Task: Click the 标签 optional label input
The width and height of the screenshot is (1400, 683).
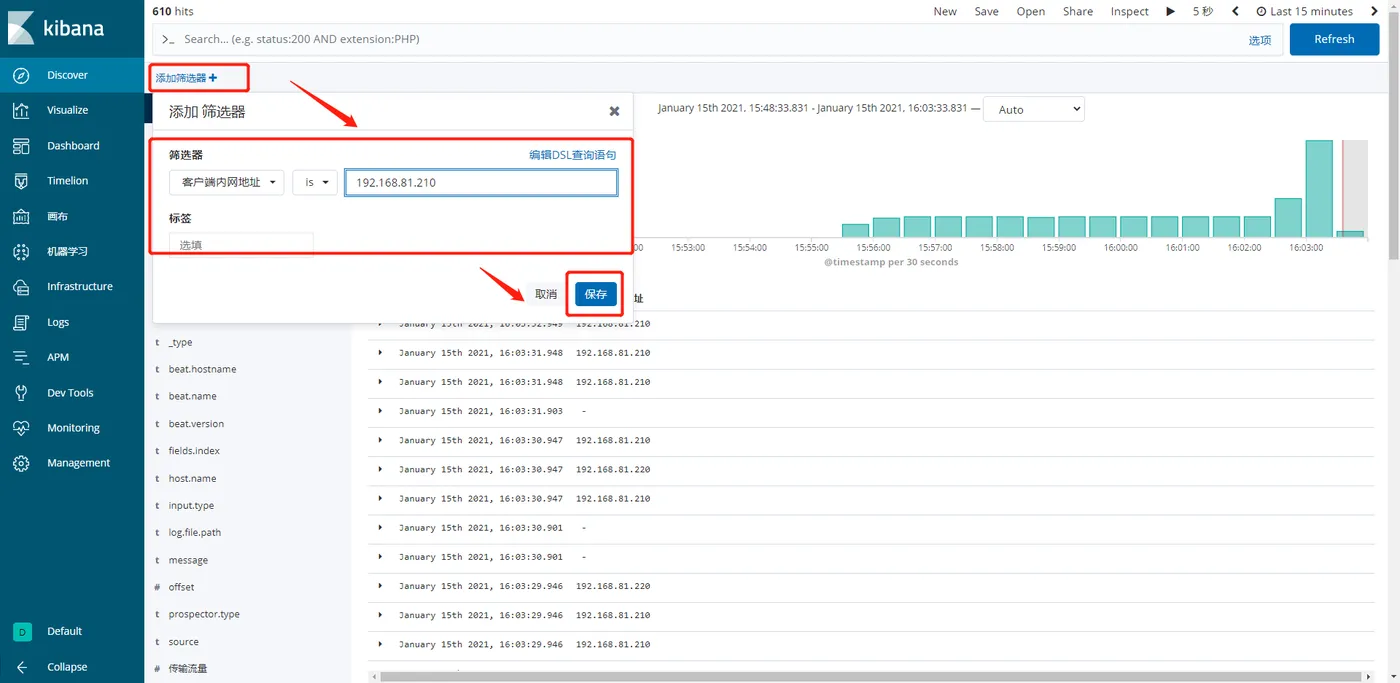Action: 241,244
